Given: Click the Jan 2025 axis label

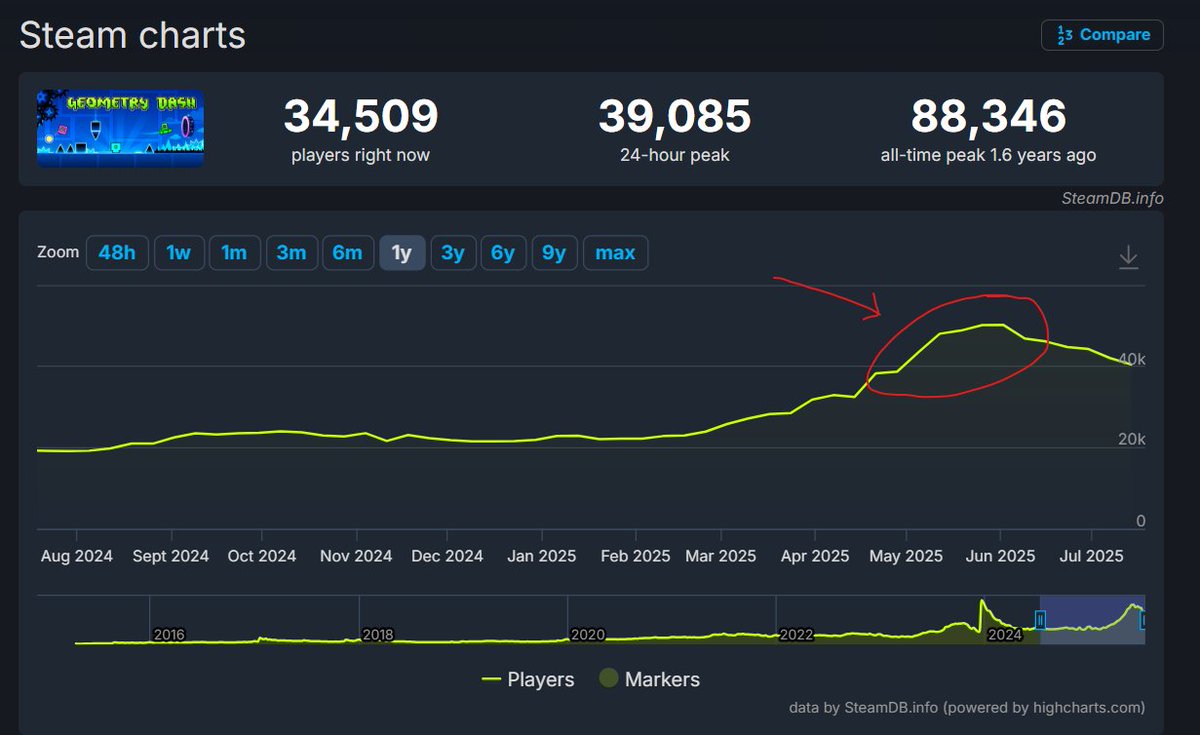Looking at the screenshot, I should [541, 556].
